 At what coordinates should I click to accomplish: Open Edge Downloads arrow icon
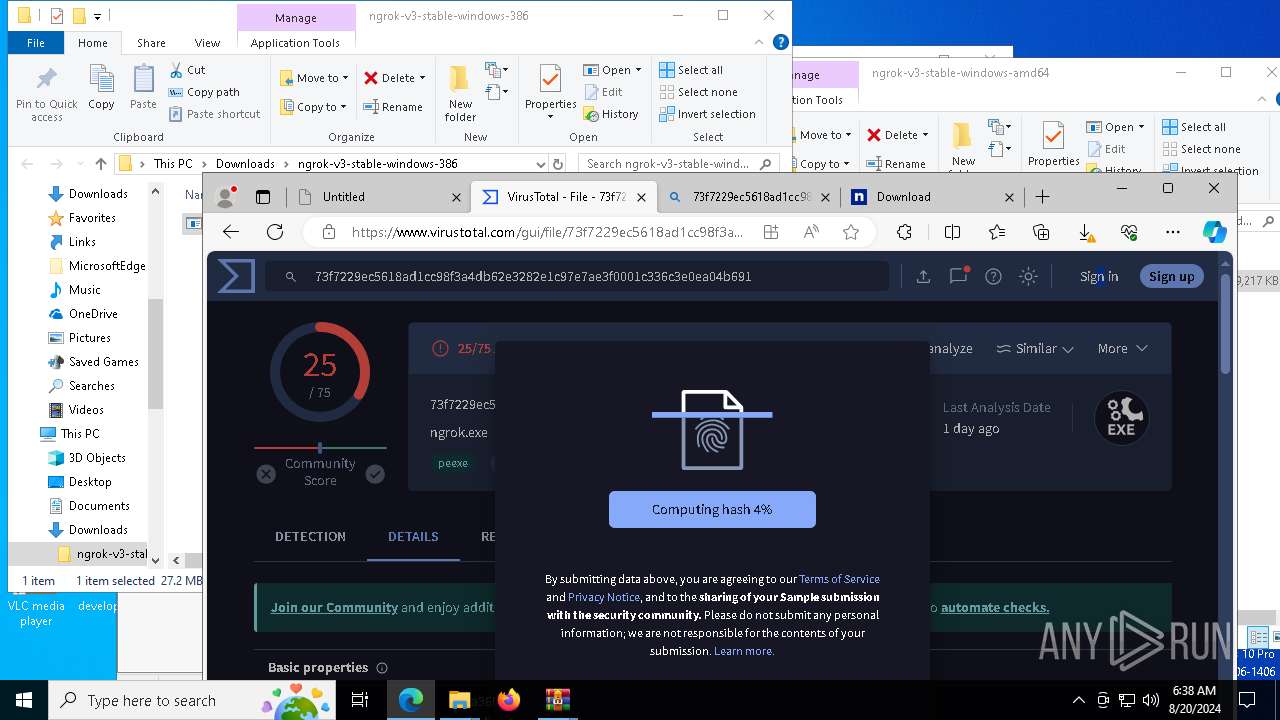pyautogui.click(x=1085, y=232)
